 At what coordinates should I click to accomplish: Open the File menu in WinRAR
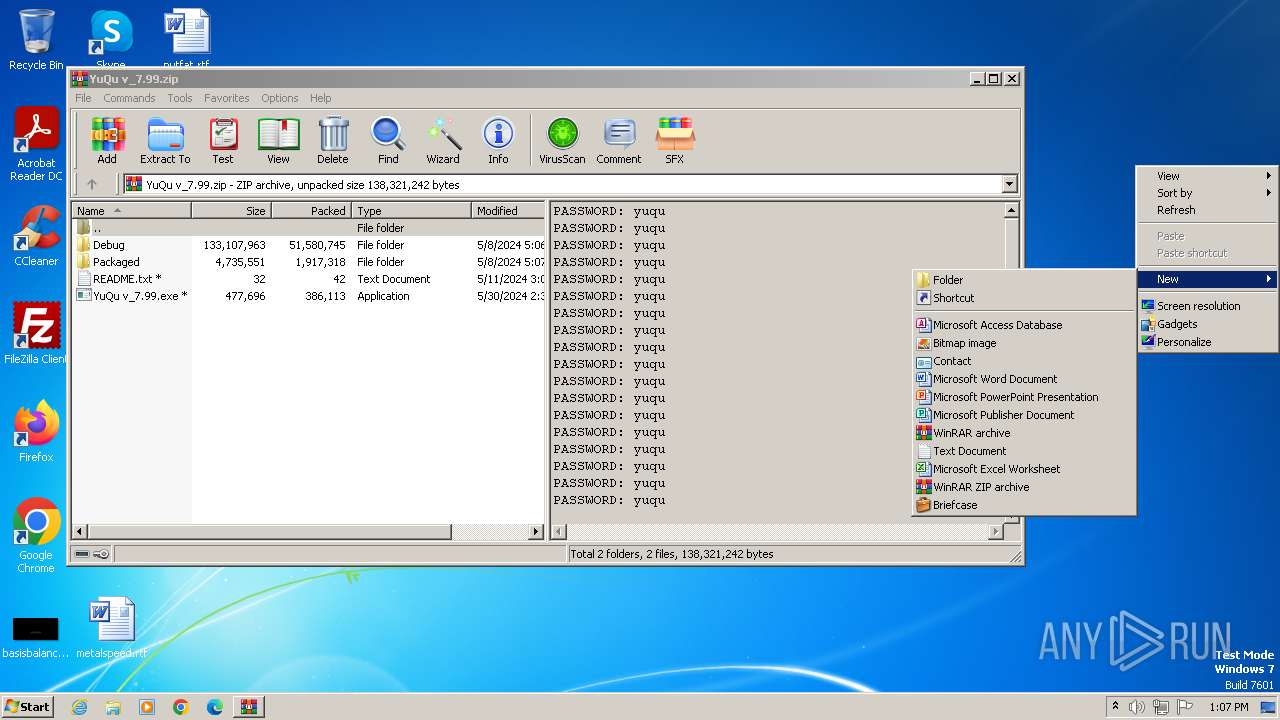tap(83, 98)
